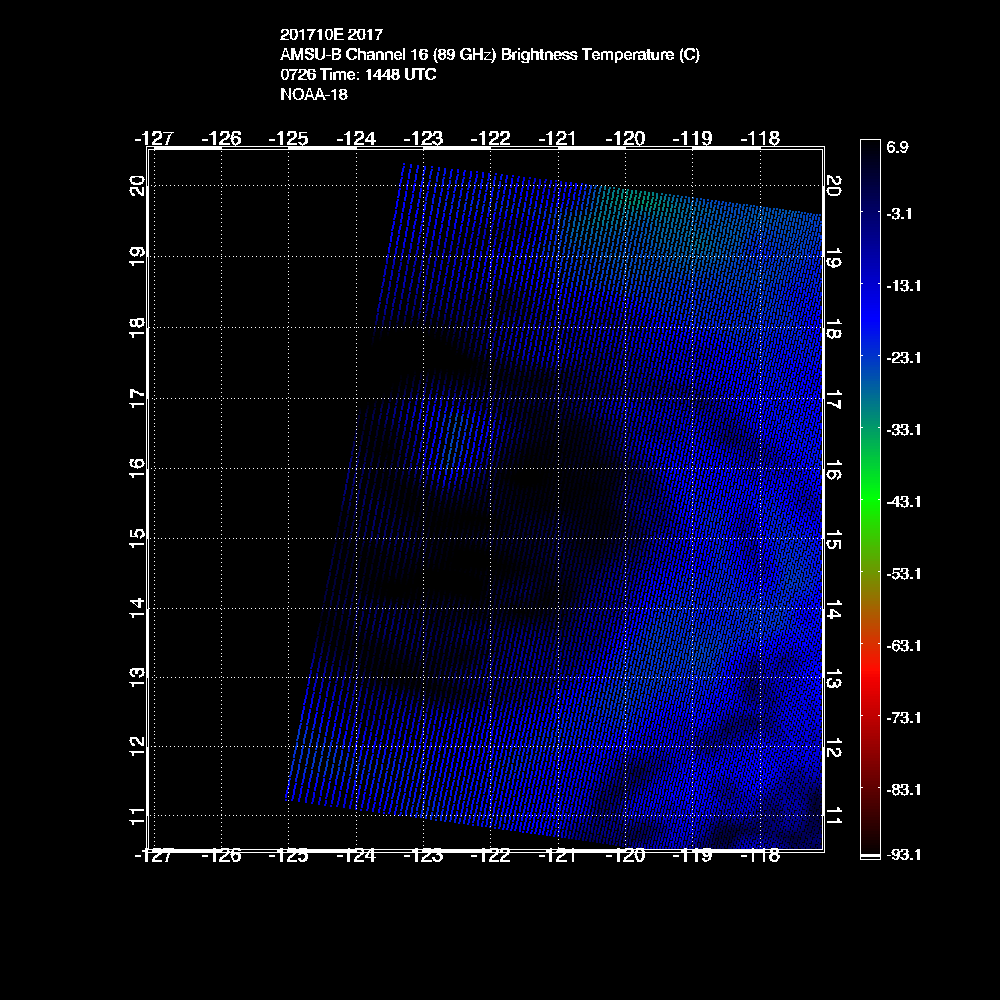Click the -127 longitude label on top axis
The image size is (1000, 1000).
pos(154,138)
